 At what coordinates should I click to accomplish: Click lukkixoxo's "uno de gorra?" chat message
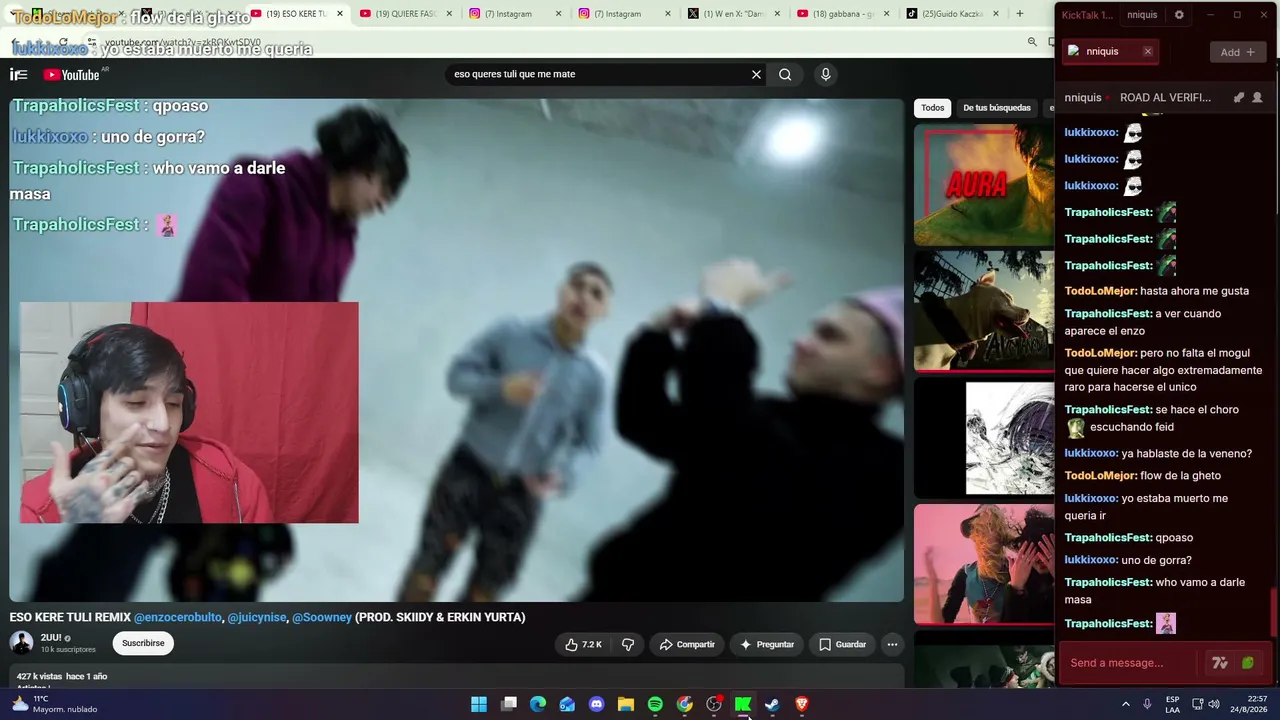[x=1128, y=560]
